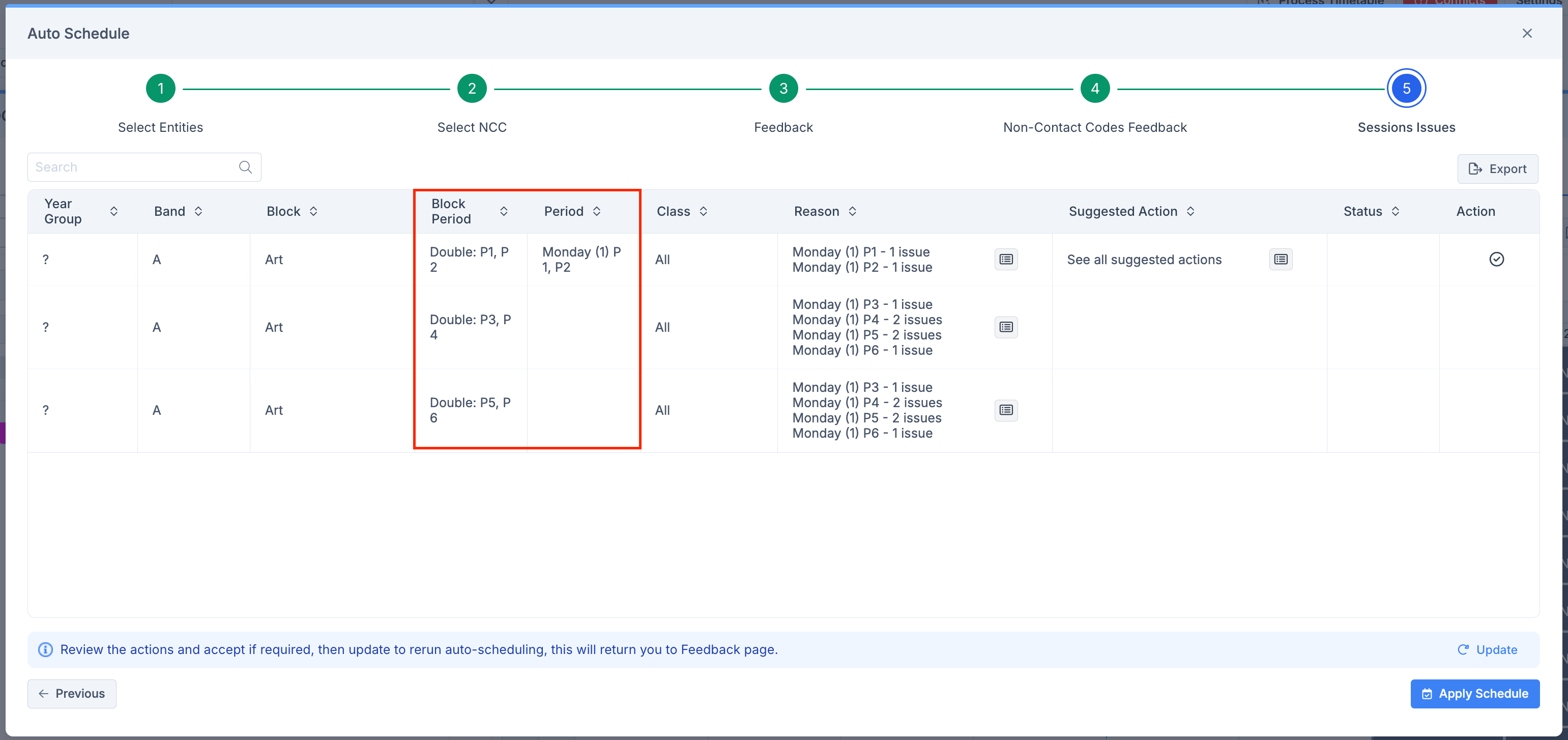Screen dimensions: 1568x740
Task: Sort by Band column
Action: [x=198, y=211]
